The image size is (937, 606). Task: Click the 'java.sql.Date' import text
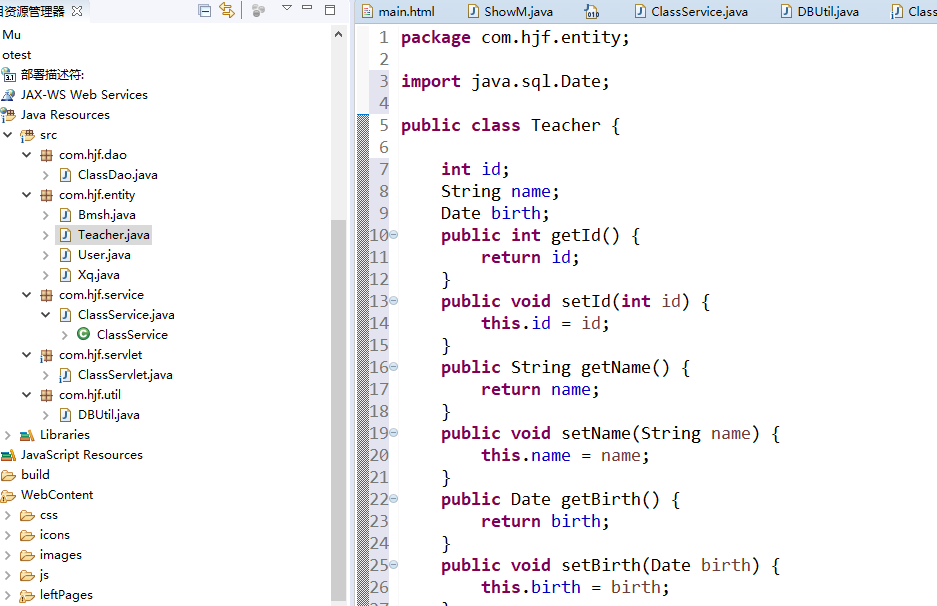535,81
